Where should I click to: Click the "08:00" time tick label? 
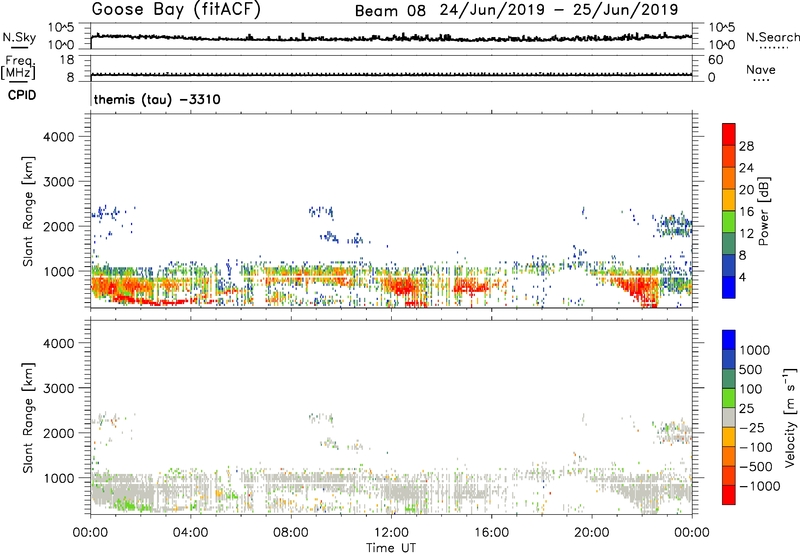(x=291, y=533)
